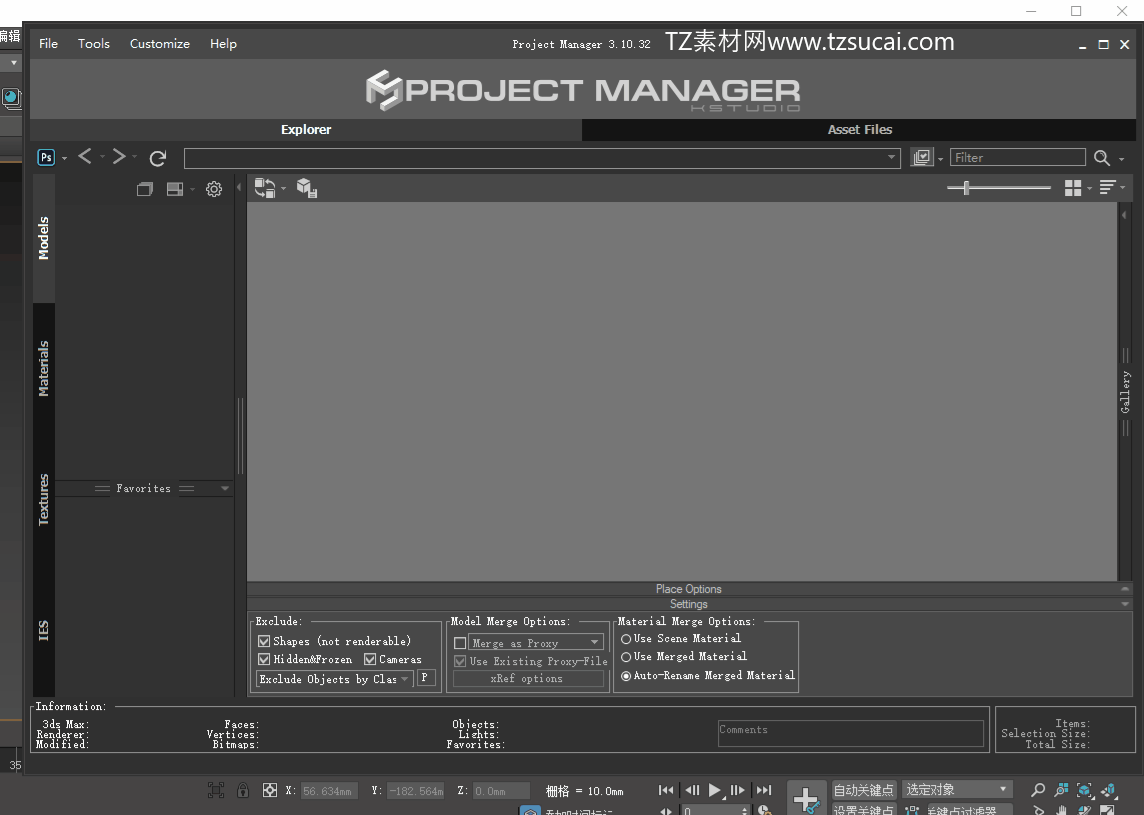The height and width of the screenshot is (815, 1144).
Task: Expand the Place Options section arrow
Action: point(1125,589)
